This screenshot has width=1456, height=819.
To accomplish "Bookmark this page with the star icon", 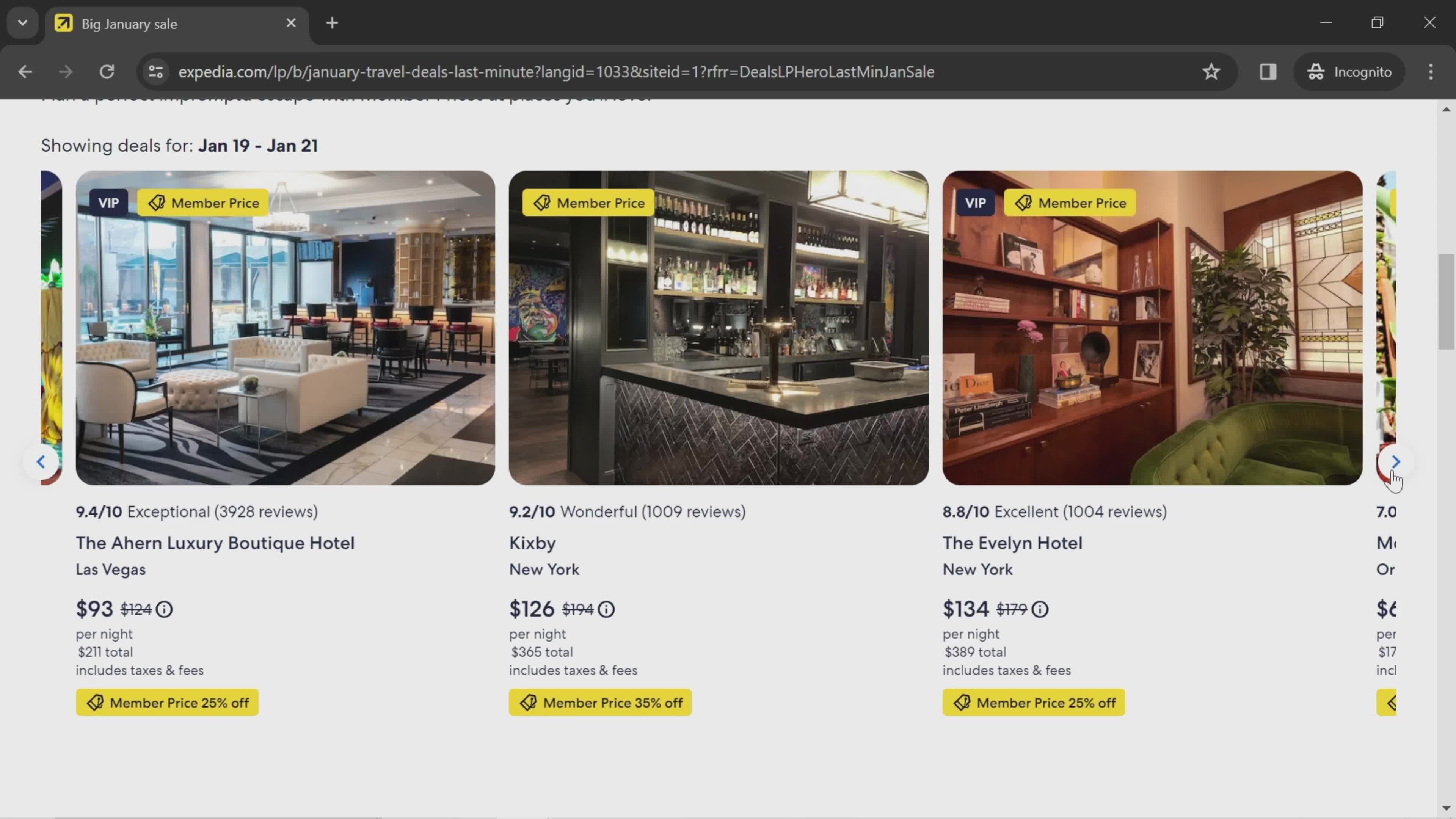I will (1211, 72).
